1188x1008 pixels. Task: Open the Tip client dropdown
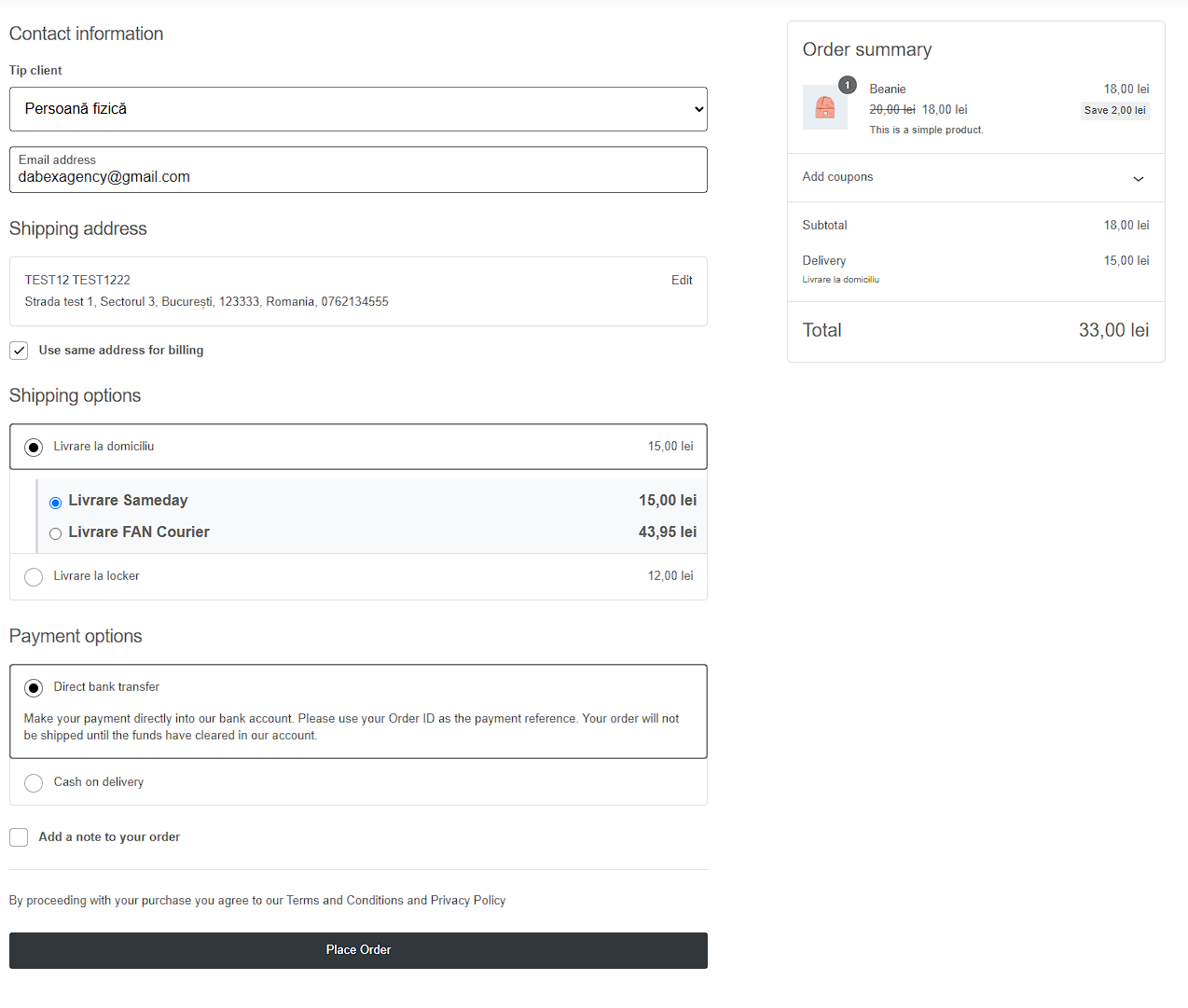point(358,109)
